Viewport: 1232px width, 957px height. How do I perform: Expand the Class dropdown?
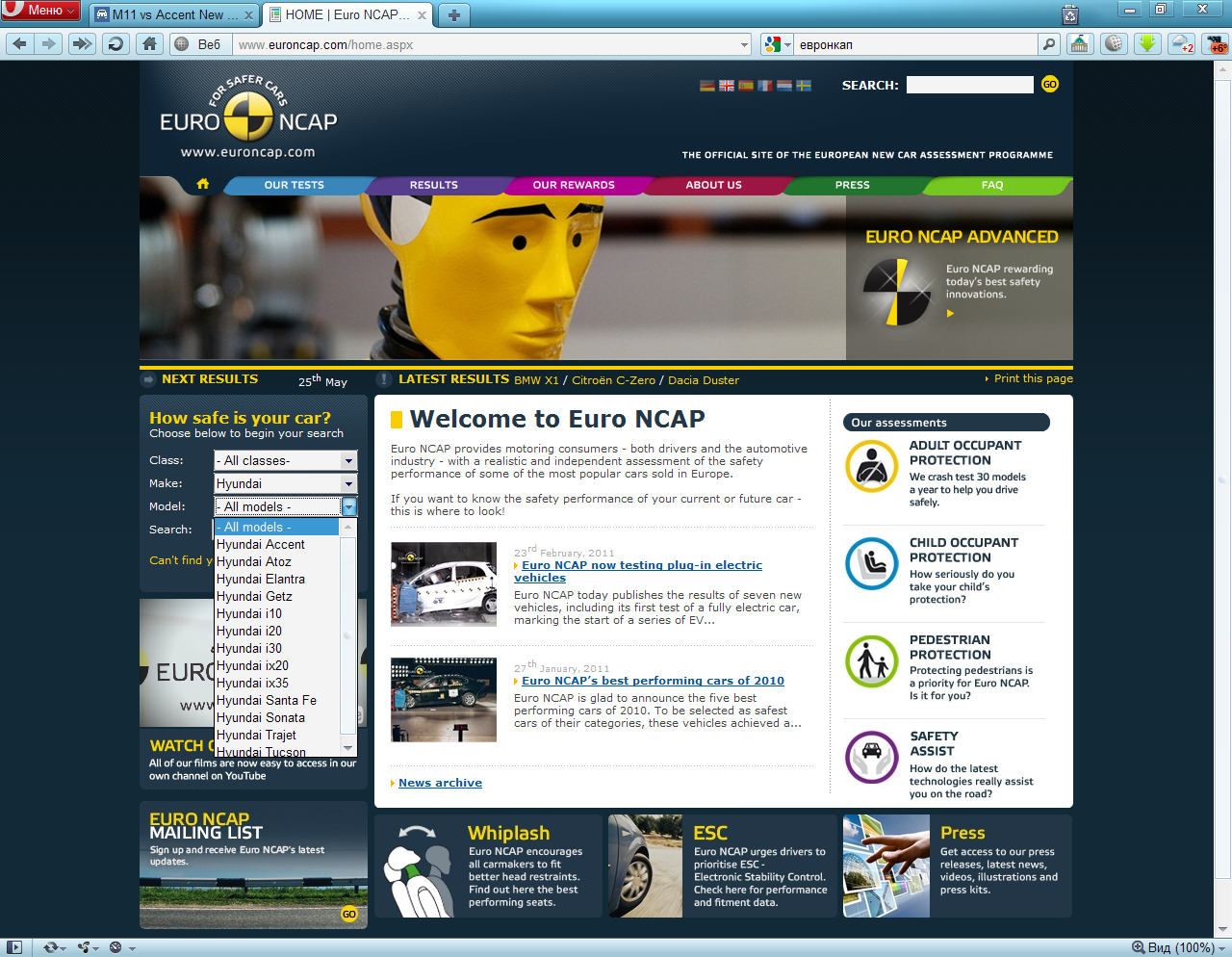pos(286,461)
